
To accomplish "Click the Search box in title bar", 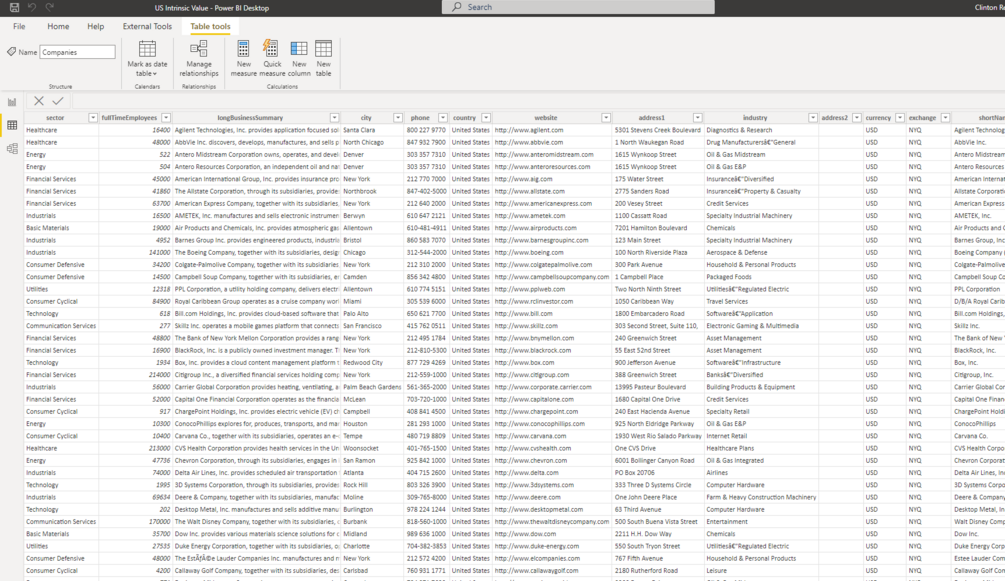I will [578, 7].
